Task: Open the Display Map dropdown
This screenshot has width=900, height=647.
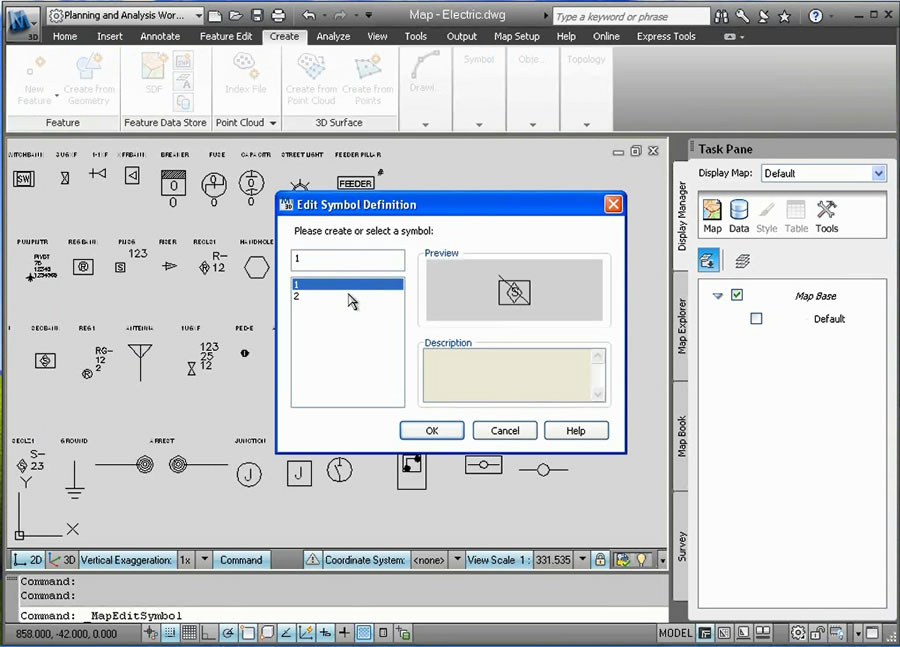Action: pos(823,173)
